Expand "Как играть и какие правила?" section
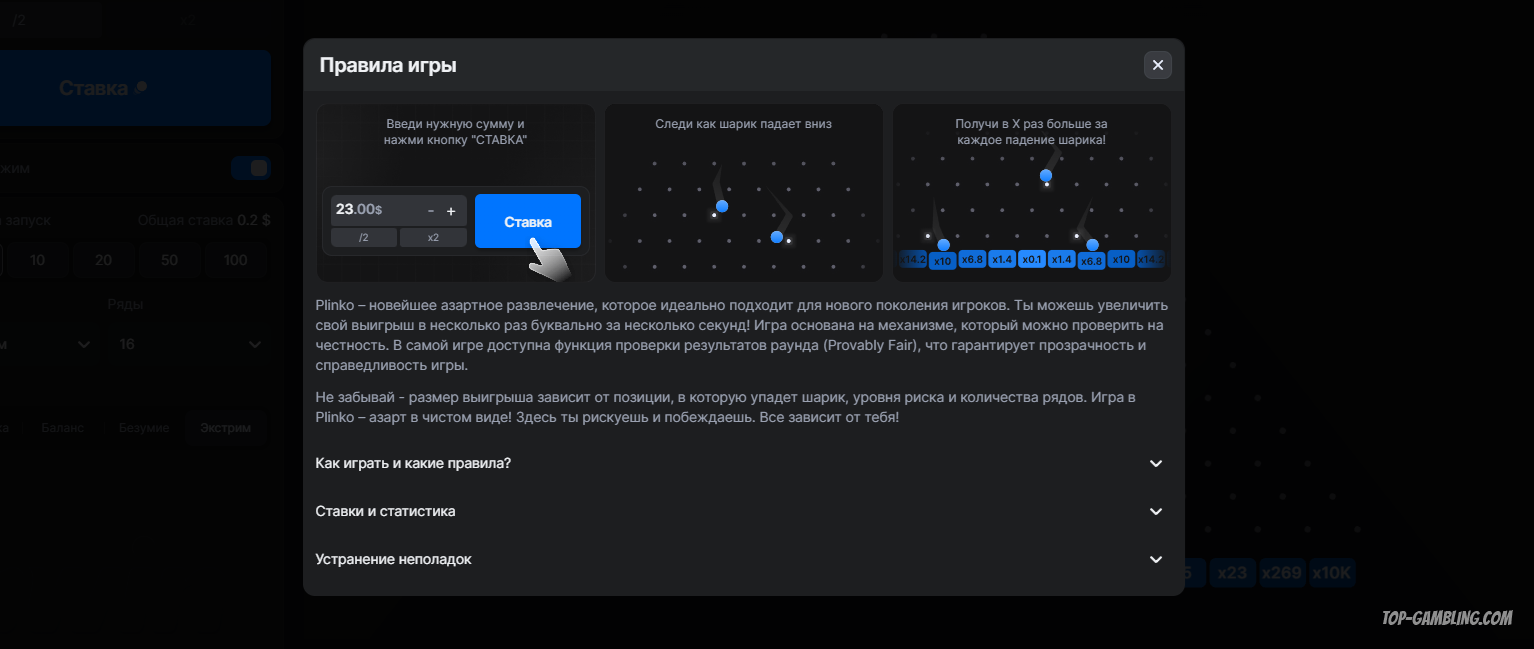Image resolution: width=1534 pixels, height=649 pixels. 741,463
